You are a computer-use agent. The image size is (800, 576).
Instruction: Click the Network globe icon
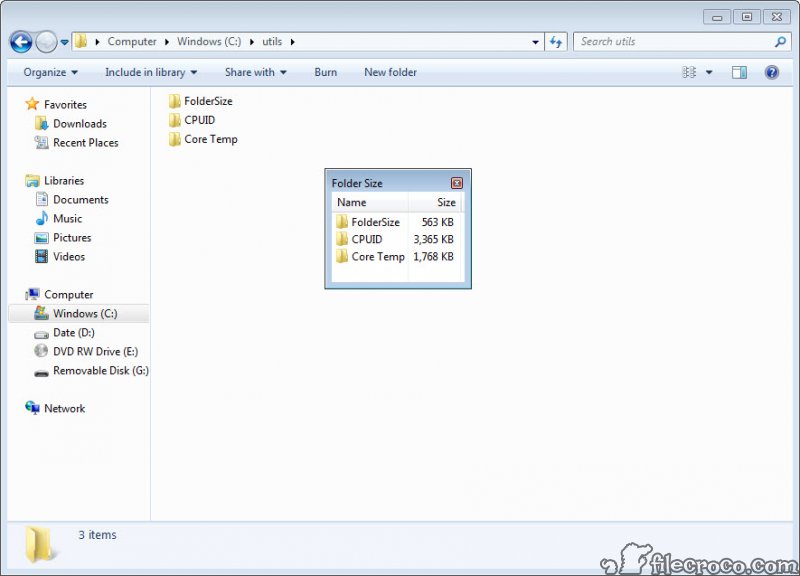pyautogui.click(x=32, y=408)
